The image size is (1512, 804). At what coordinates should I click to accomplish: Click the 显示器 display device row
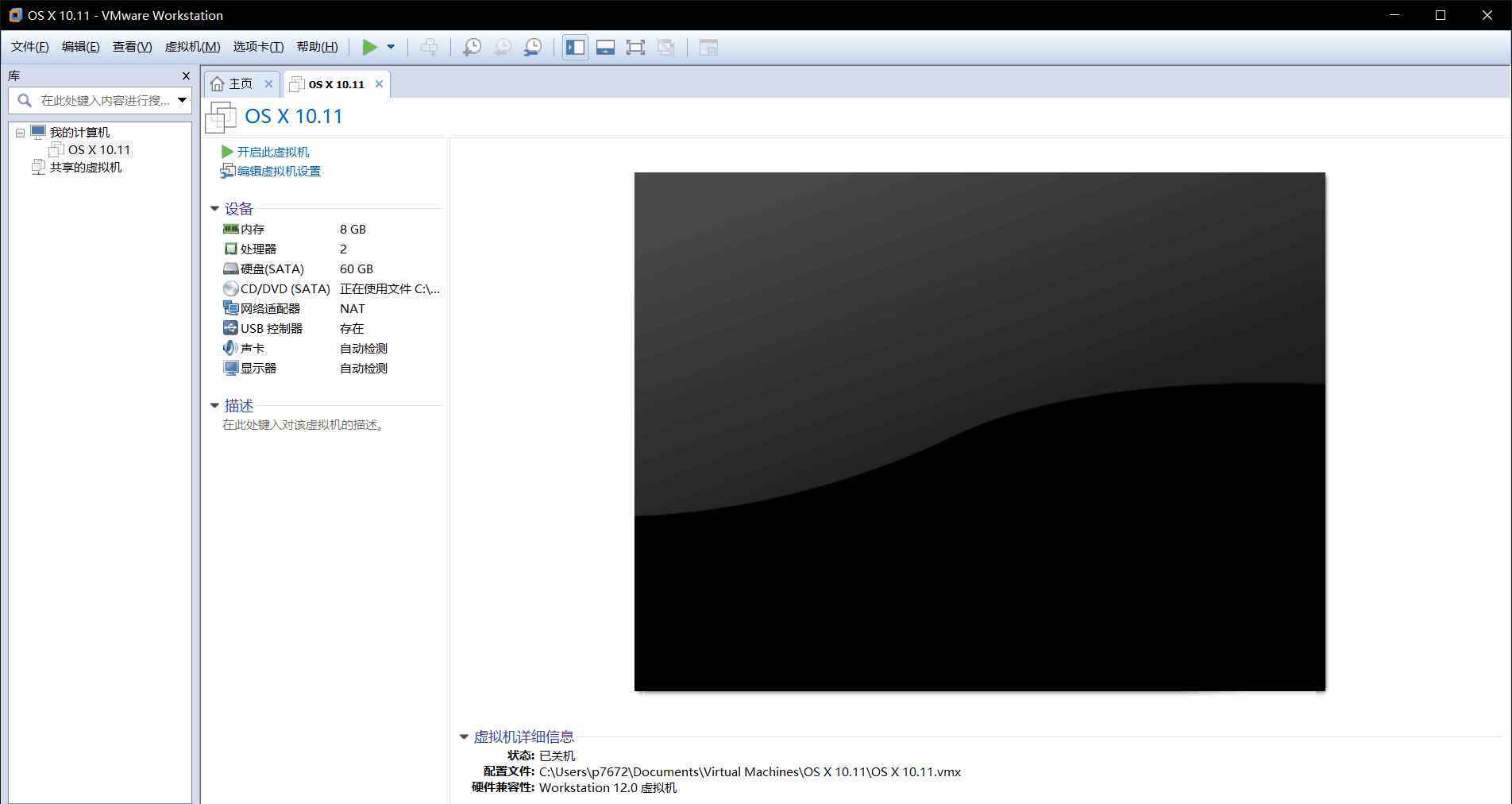[331, 368]
